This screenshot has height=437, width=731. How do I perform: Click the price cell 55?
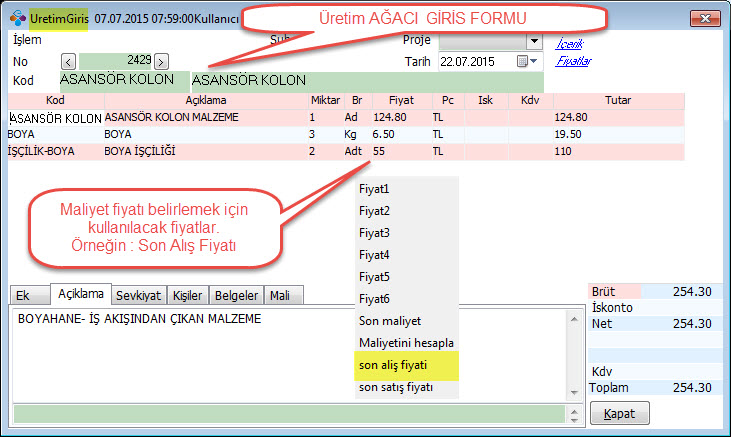click(401, 151)
